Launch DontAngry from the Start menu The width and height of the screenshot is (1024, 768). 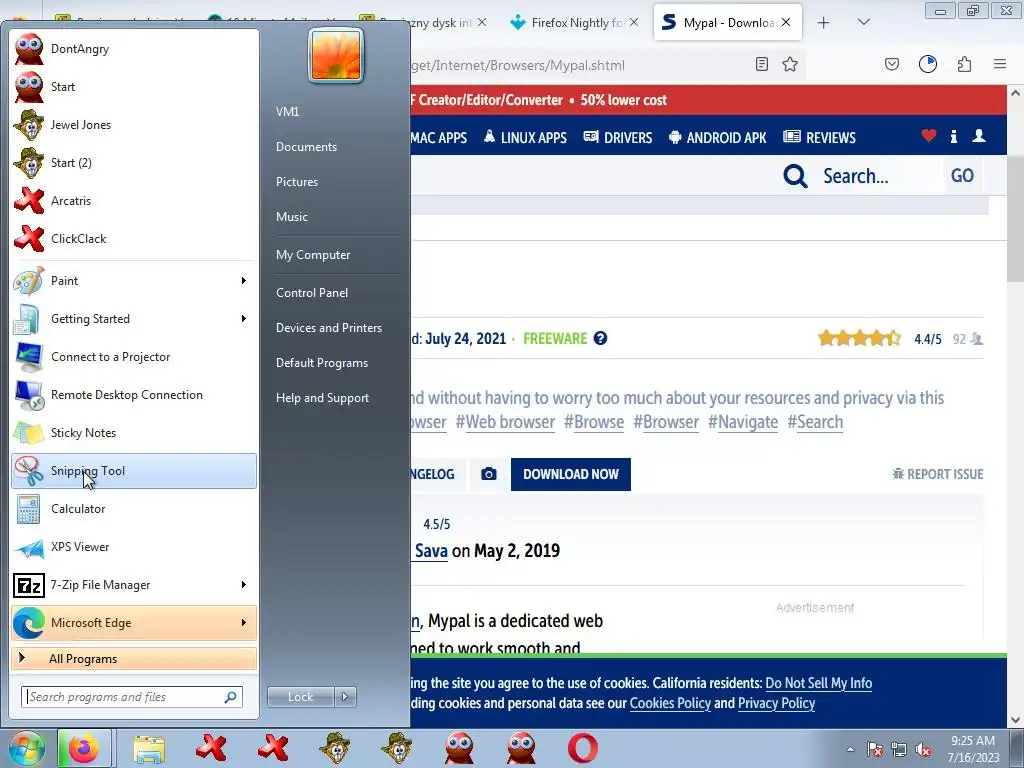(134, 49)
